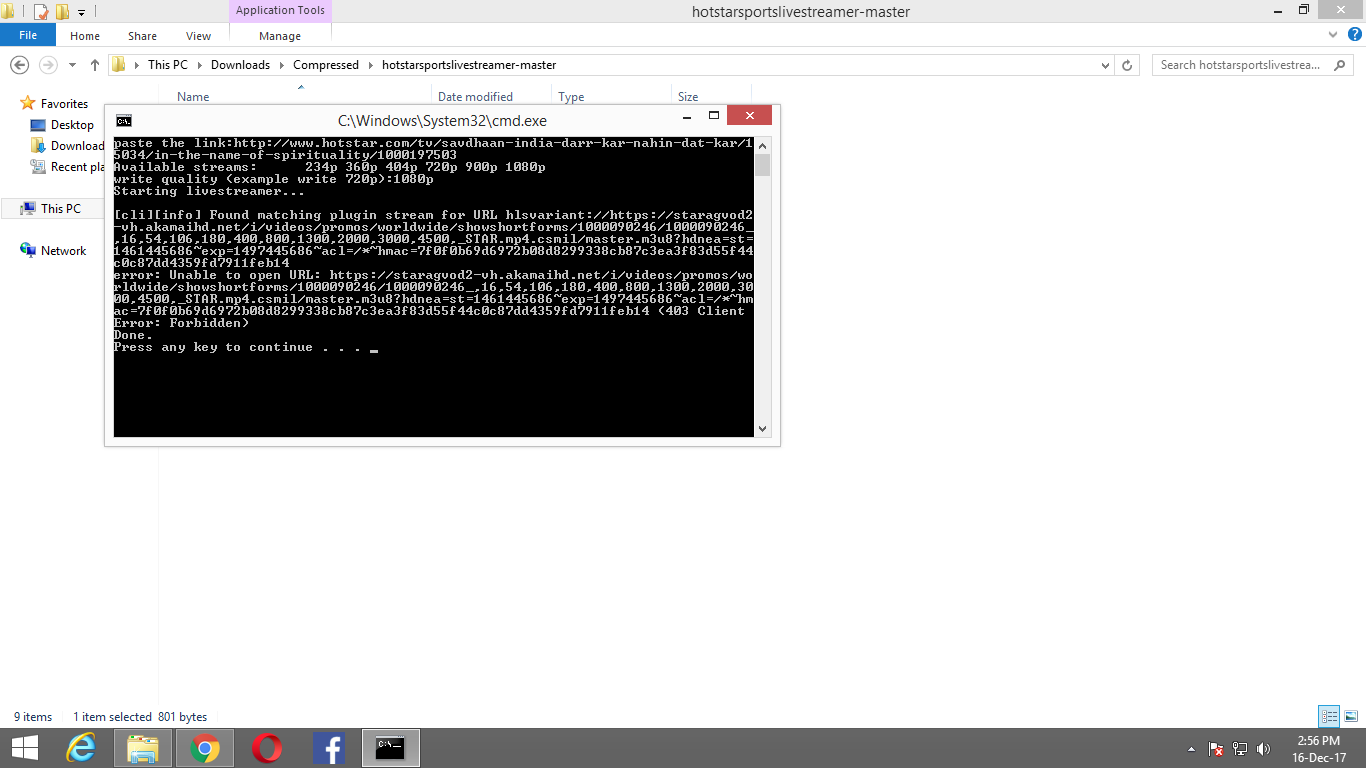
Task: Collapse the ribbon with the chevron arrow
Action: click(x=1332, y=33)
